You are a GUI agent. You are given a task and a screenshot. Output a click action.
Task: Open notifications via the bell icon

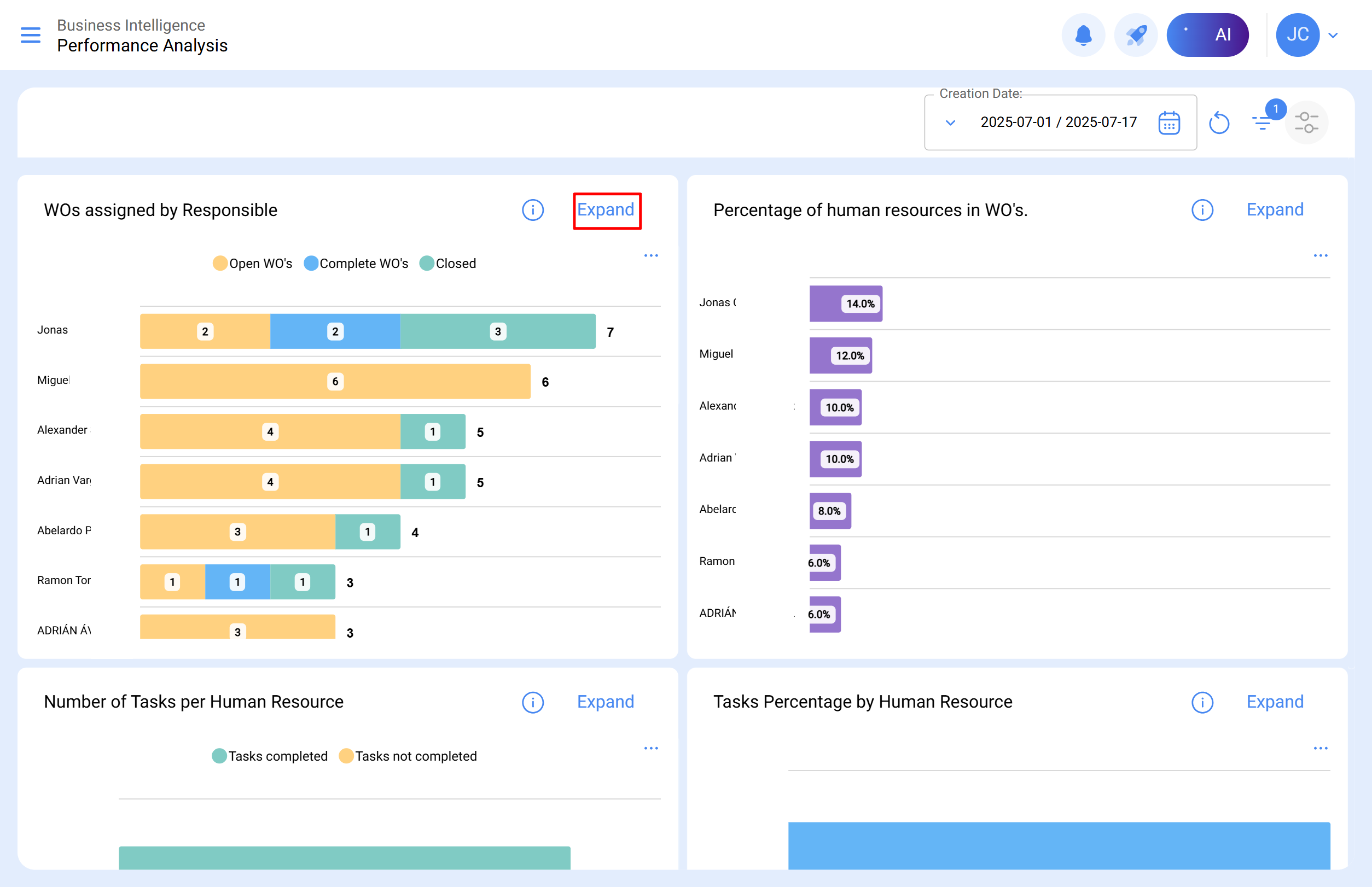[x=1083, y=34]
